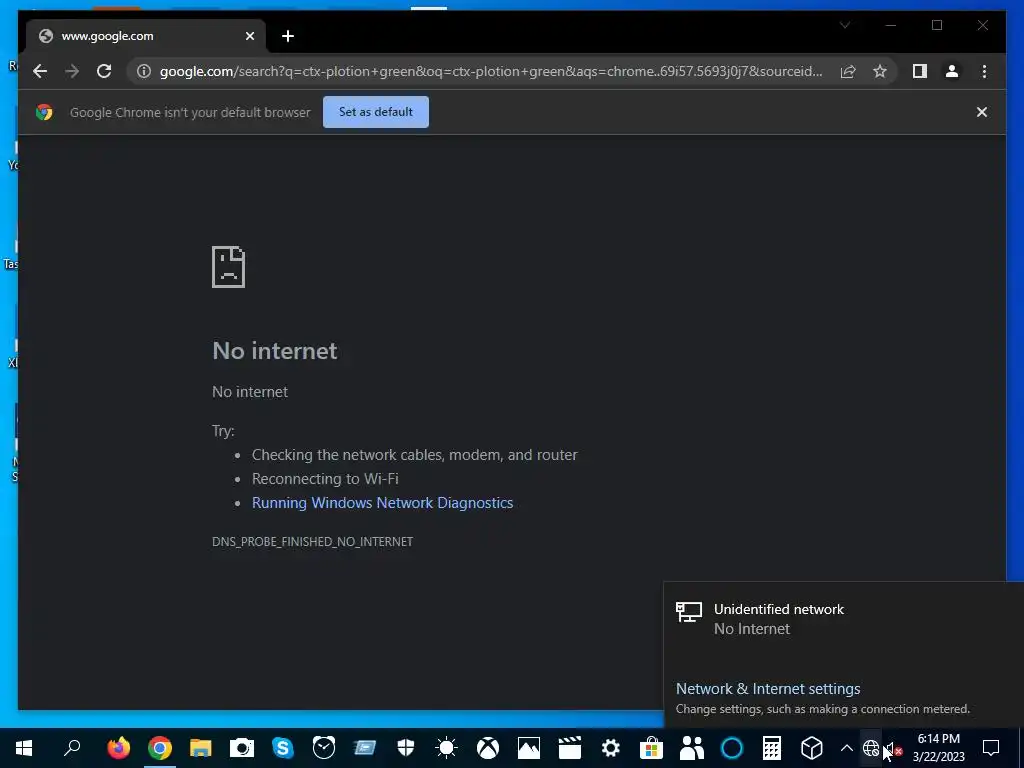Open 3D Viewer cube icon

(812, 748)
